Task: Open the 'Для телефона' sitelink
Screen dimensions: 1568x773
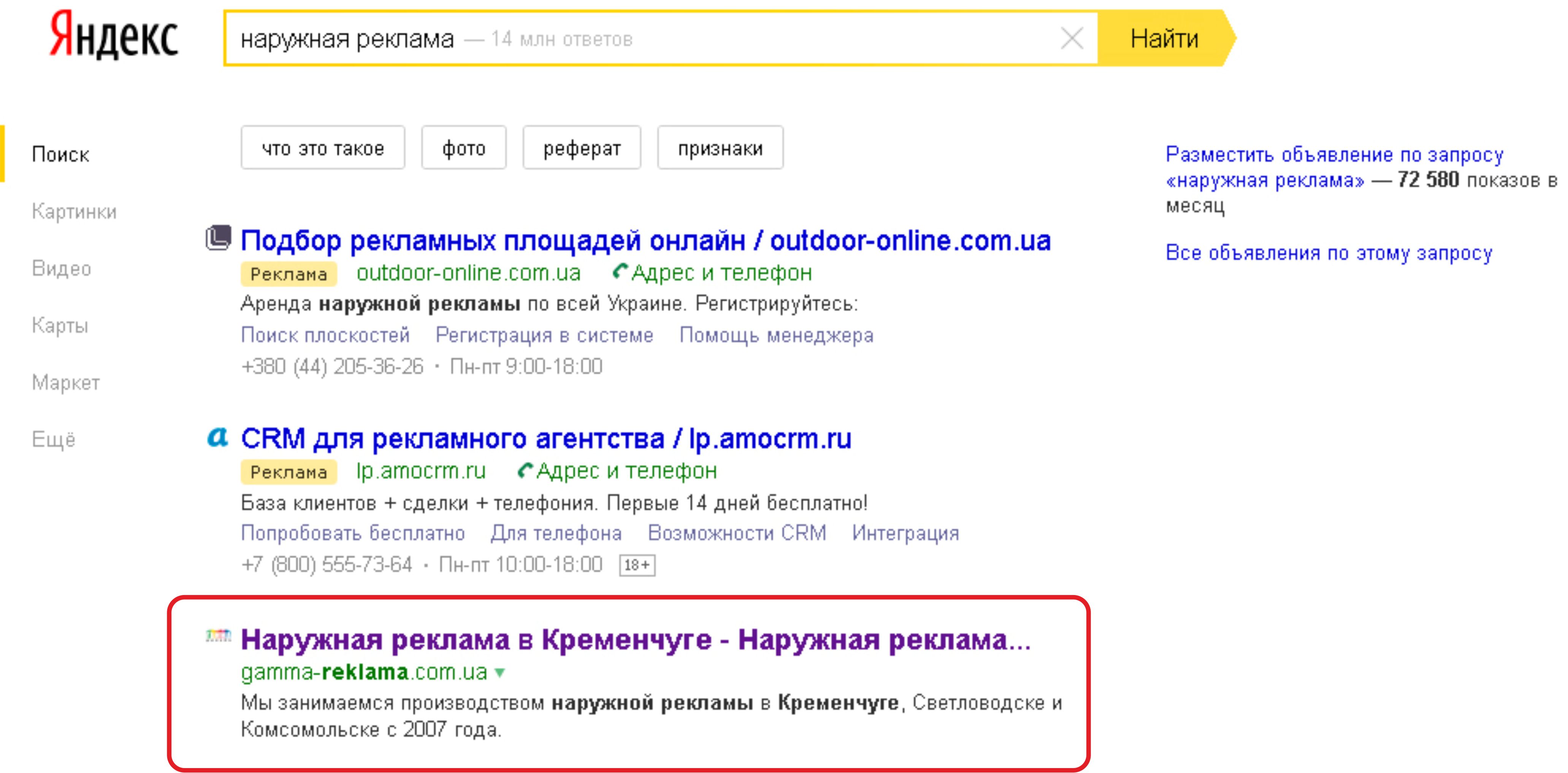Action: (x=556, y=533)
